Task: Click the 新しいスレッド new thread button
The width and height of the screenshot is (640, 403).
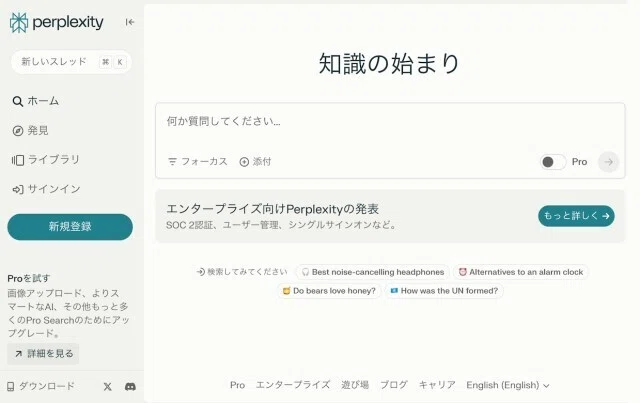Action: (x=71, y=62)
